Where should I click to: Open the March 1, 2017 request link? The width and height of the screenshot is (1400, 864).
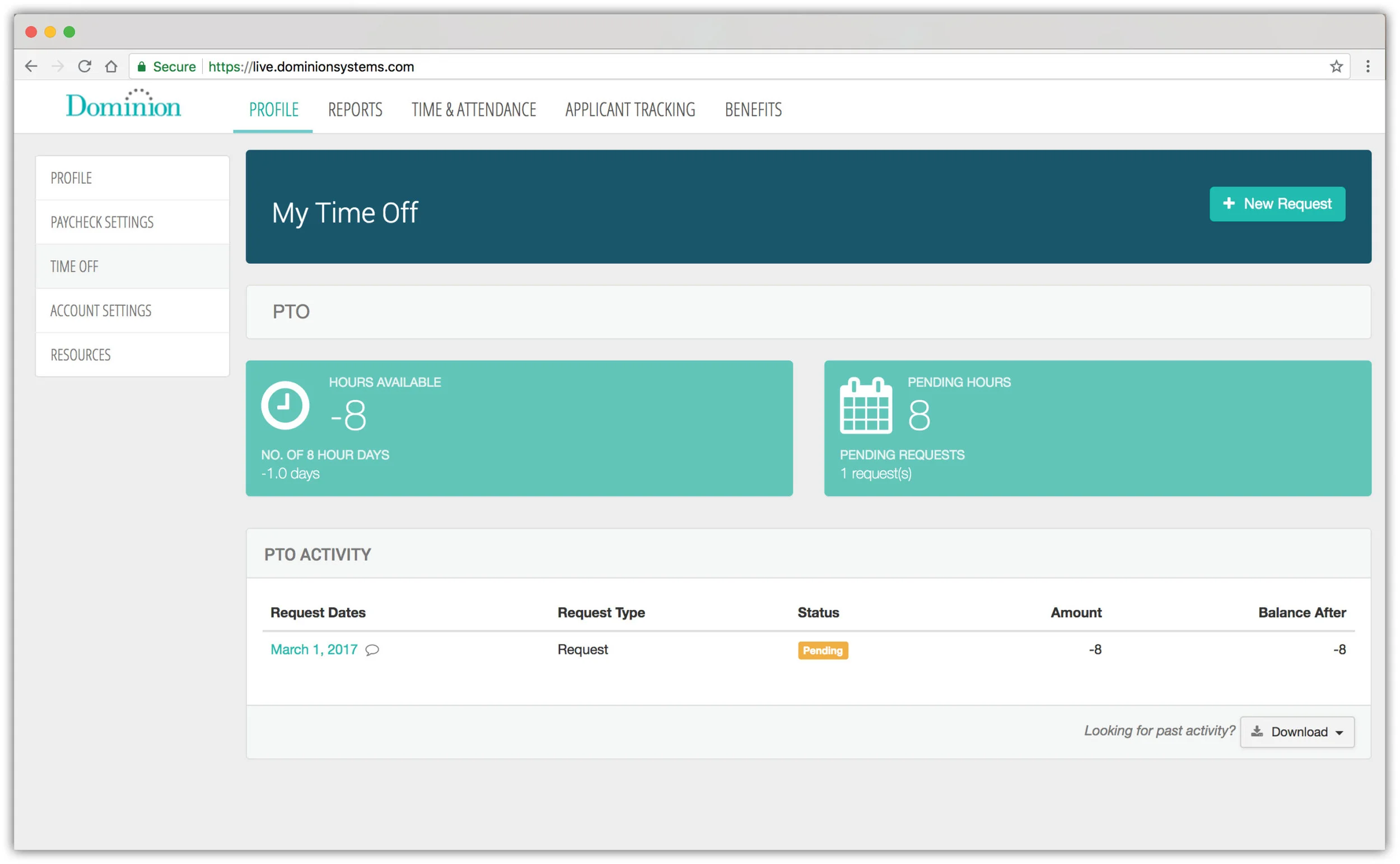pos(314,650)
